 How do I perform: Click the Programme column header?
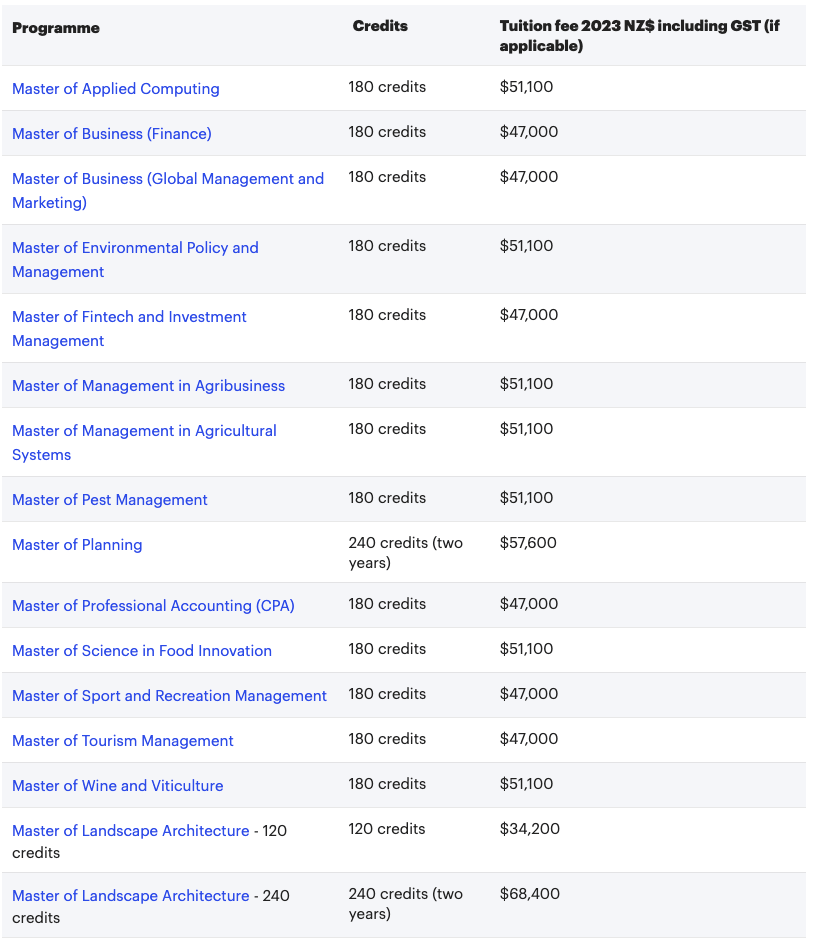click(x=56, y=28)
